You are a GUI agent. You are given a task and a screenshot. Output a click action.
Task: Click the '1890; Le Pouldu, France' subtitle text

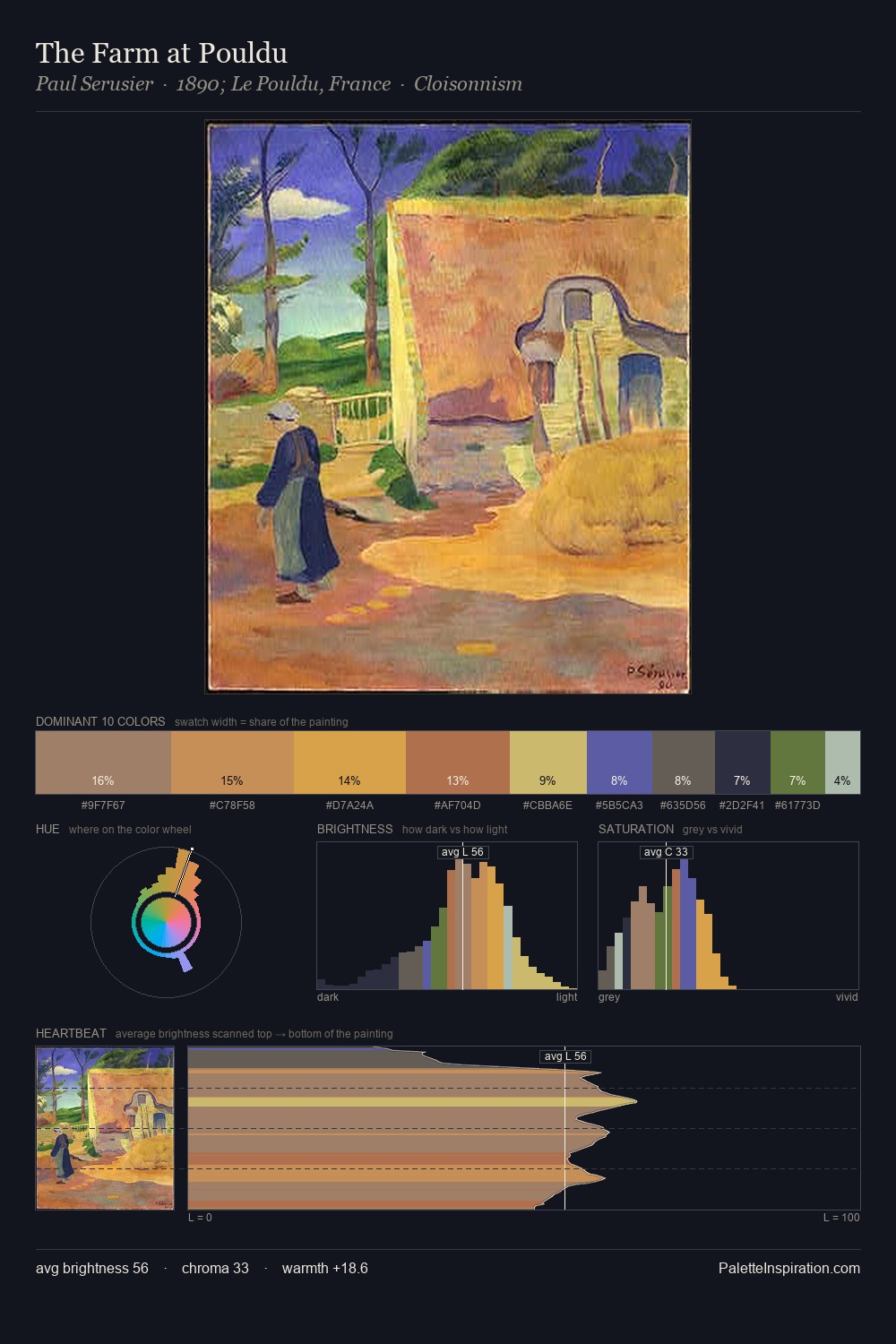[283, 84]
